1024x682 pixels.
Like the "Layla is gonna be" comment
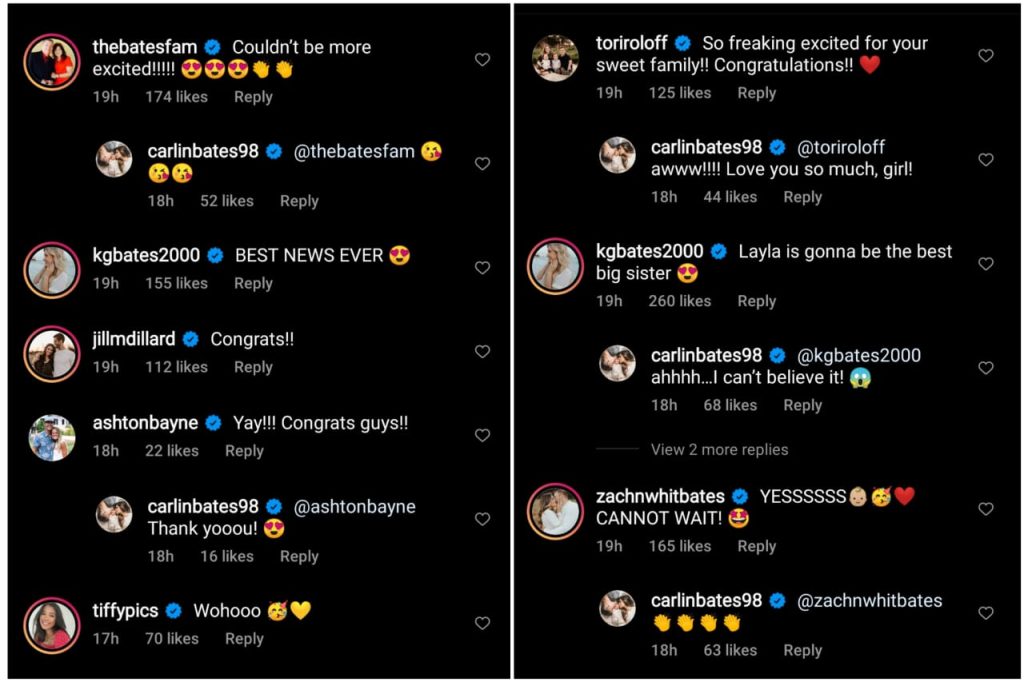(986, 264)
